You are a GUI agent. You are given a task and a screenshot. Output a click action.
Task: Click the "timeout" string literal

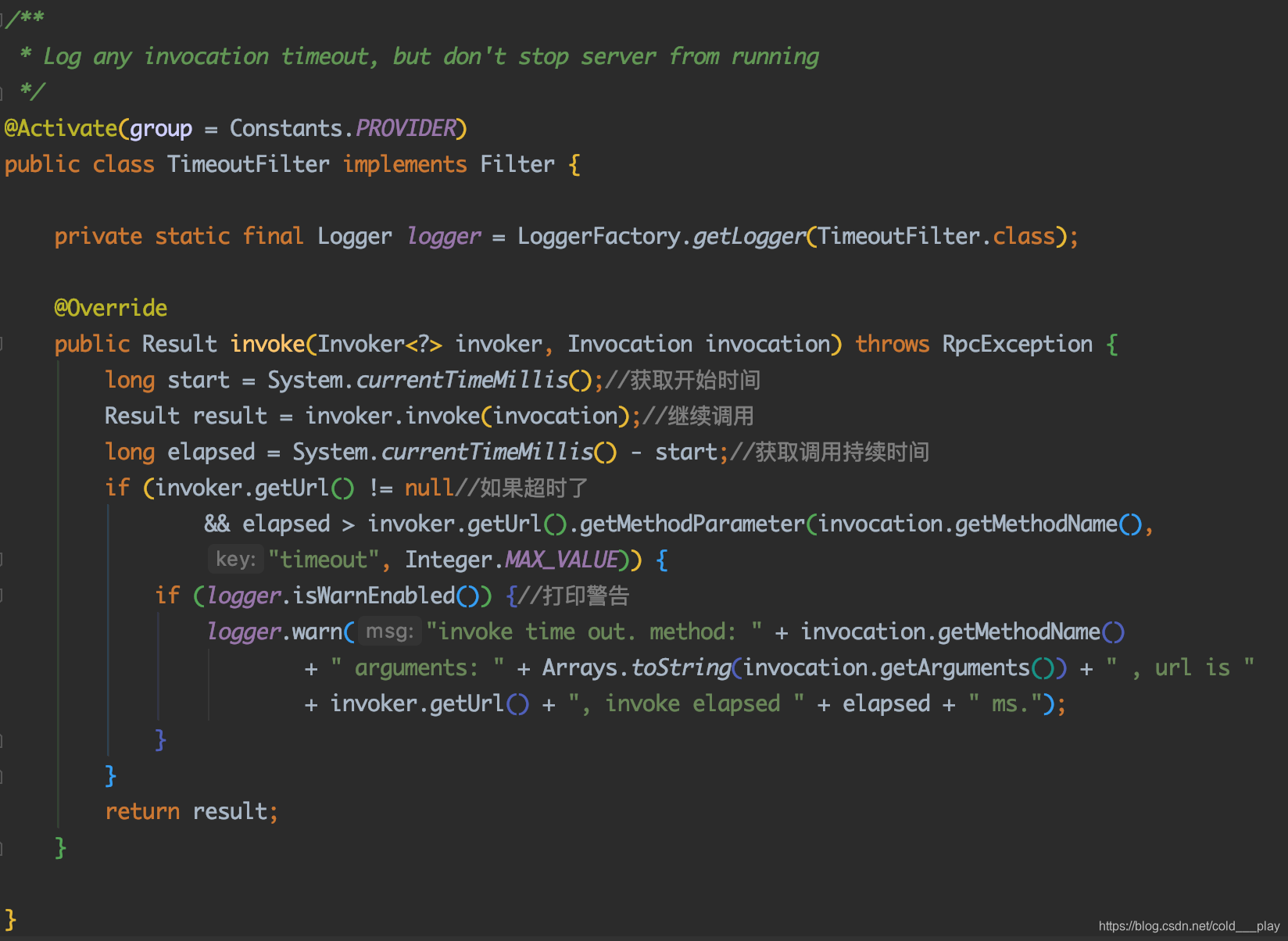tap(324, 560)
